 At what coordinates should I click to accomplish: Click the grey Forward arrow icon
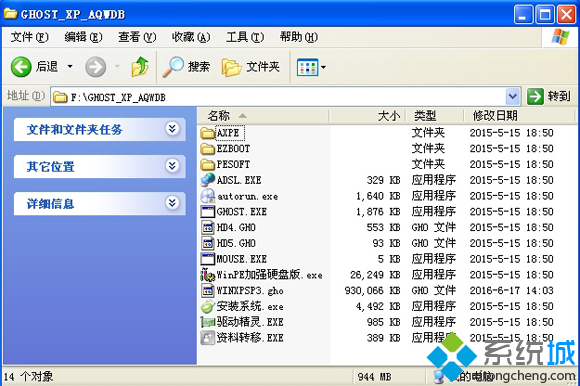pyautogui.click(x=95, y=67)
